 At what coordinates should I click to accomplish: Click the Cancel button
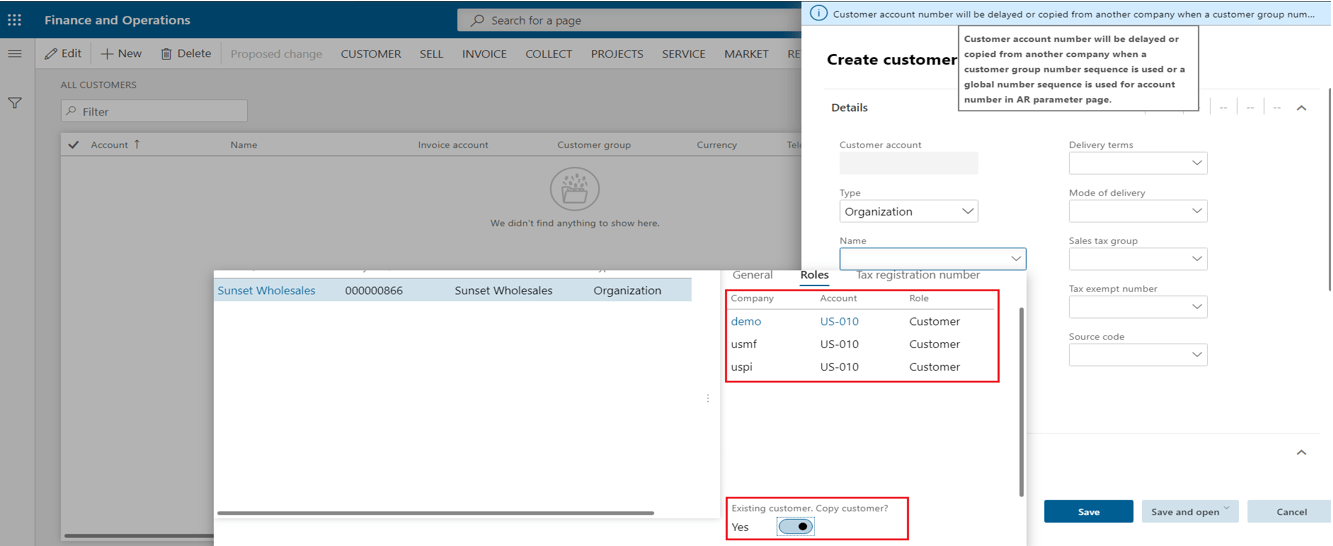click(x=1290, y=512)
